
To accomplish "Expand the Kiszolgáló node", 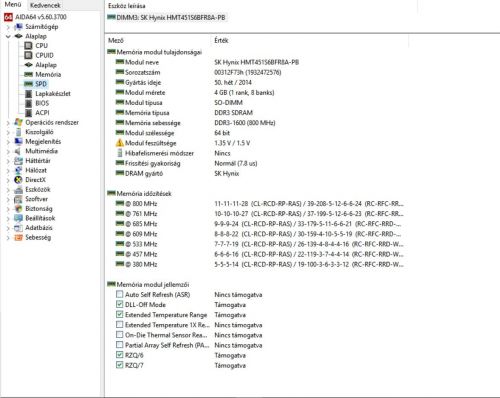I will 8,132.
